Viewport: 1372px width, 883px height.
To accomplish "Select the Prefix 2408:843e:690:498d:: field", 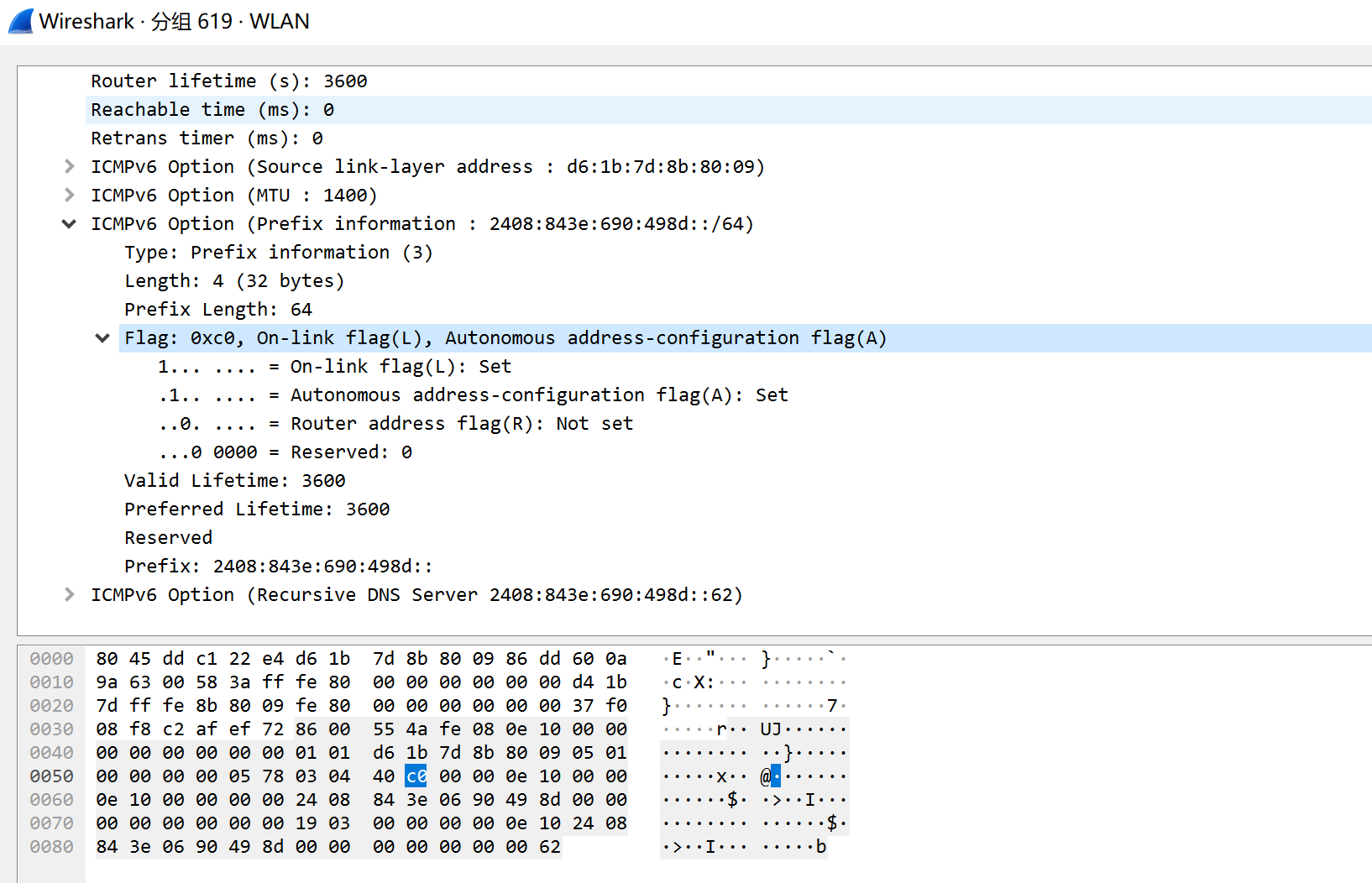I will pos(278,567).
